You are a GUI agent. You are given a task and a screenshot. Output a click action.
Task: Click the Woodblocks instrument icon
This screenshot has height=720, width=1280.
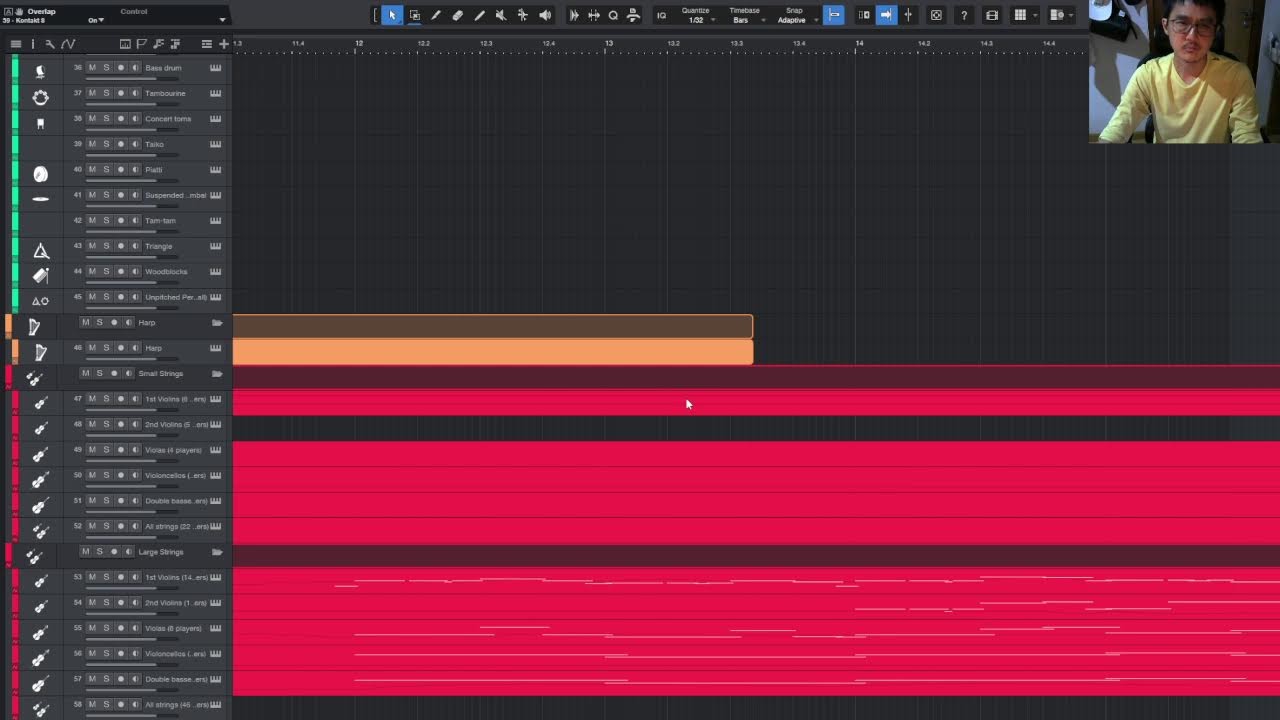click(x=40, y=275)
